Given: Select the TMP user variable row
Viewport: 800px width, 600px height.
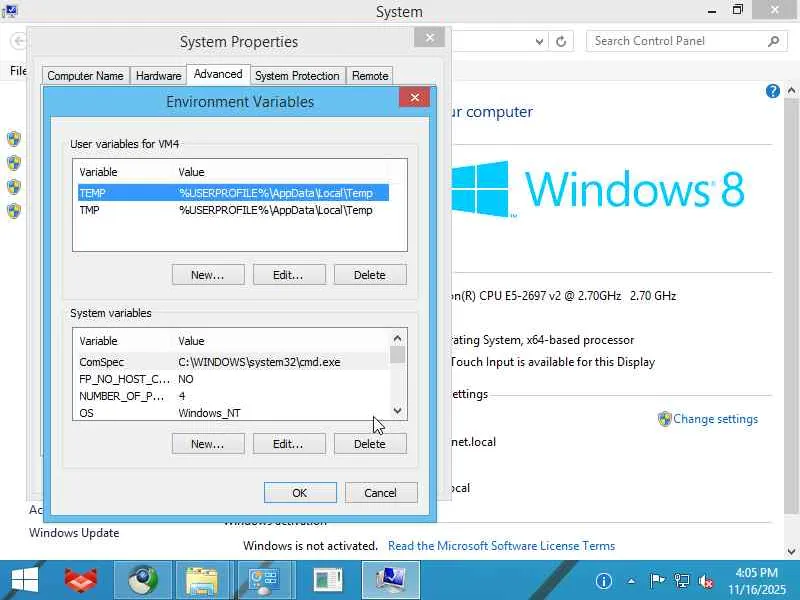Looking at the screenshot, I should point(233,210).
